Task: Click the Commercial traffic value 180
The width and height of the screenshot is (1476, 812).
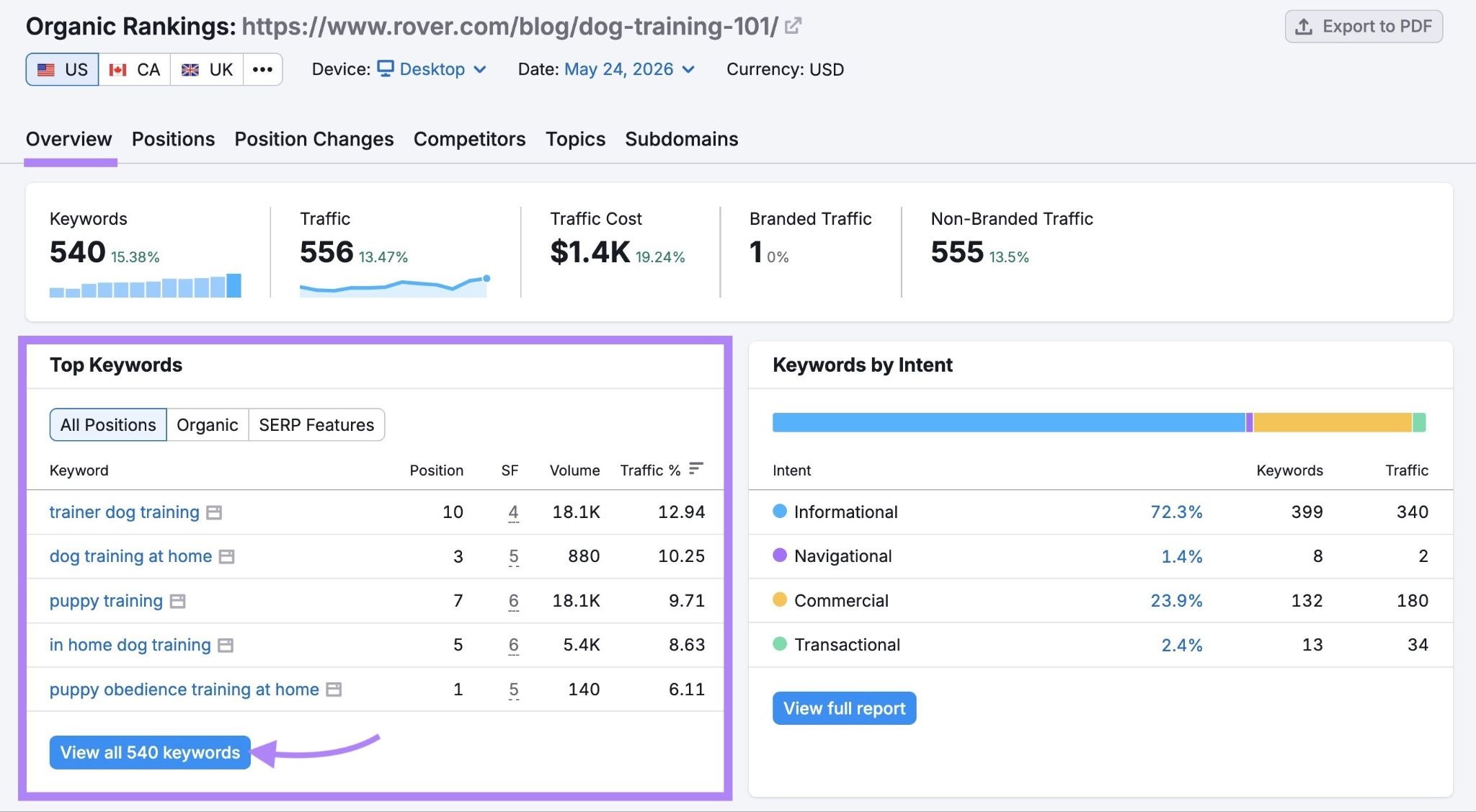Action: click(1412, 601)
